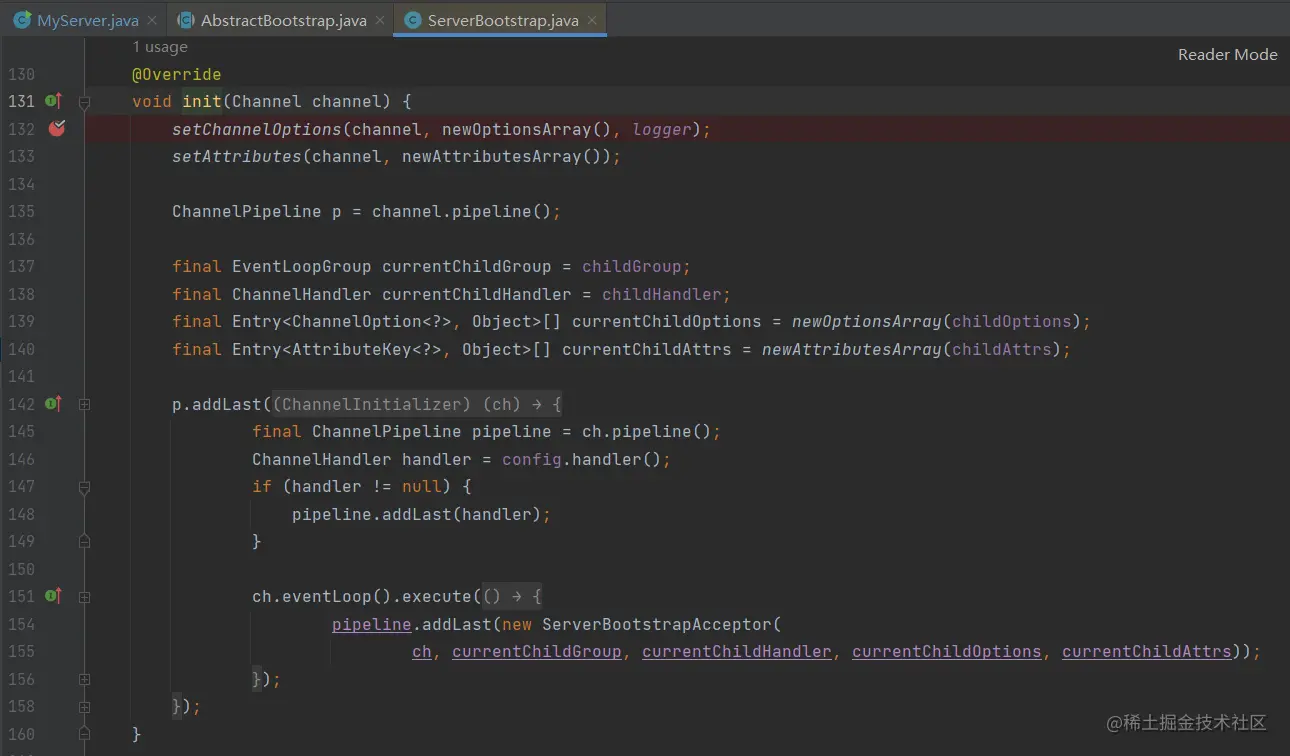Click channel.pipeline() call on line 135
Viewport: 1290px width, 756px height.
(x=462, y=211)
